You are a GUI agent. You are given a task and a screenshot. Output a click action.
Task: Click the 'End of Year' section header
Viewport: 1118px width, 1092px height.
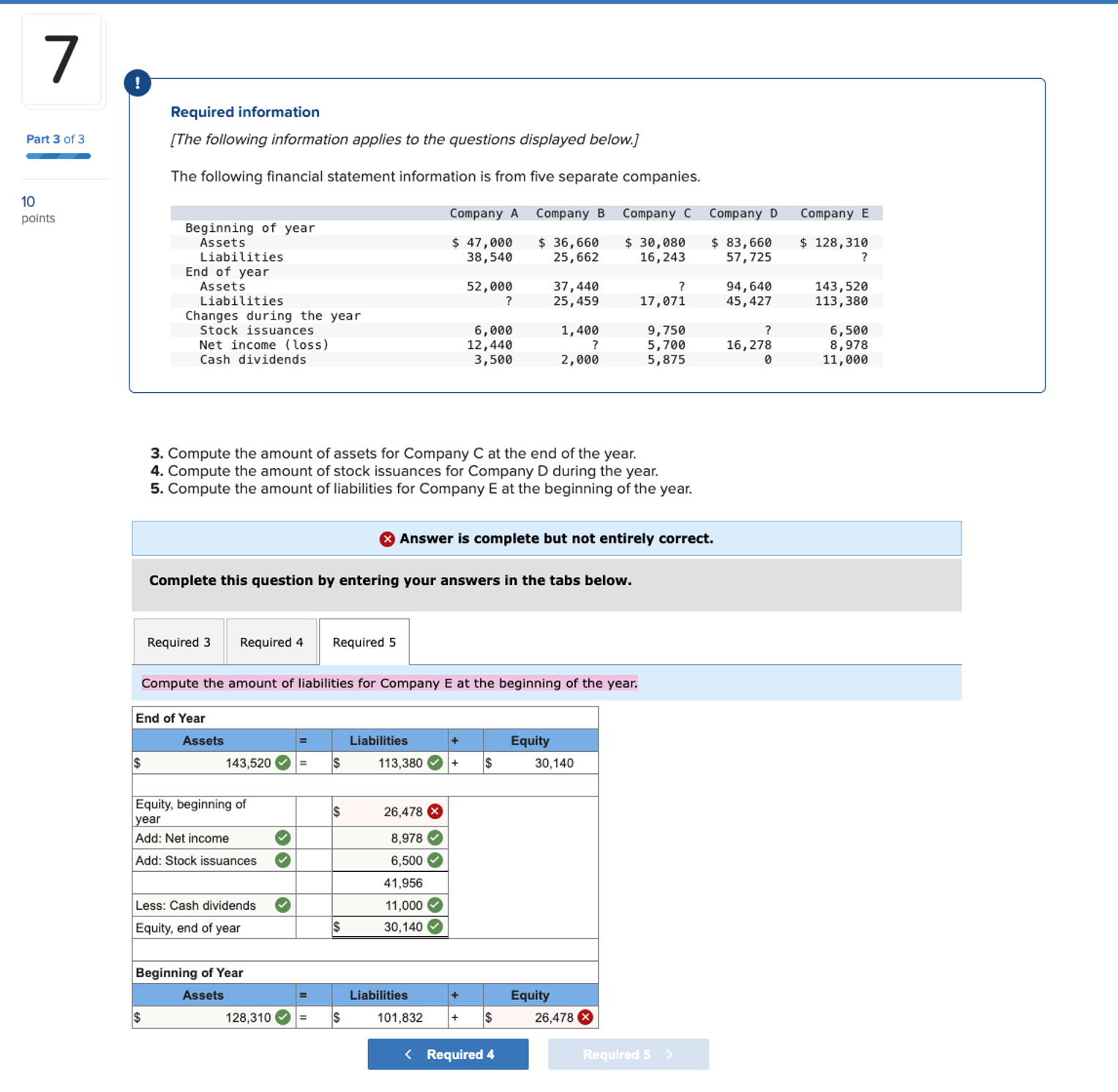(x=170, y=718)
